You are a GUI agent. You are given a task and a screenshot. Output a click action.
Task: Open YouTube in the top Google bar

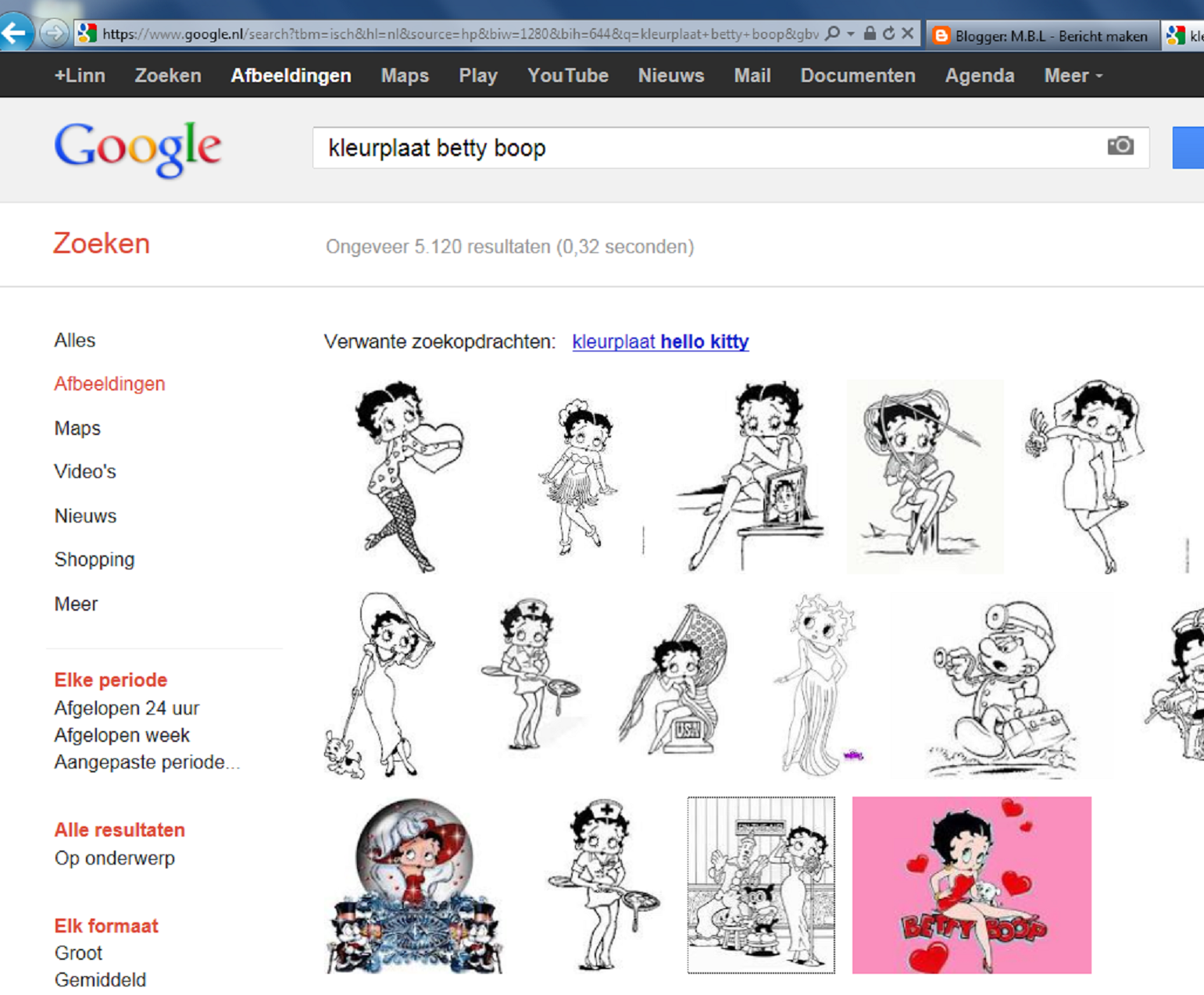tap(568, 76)
